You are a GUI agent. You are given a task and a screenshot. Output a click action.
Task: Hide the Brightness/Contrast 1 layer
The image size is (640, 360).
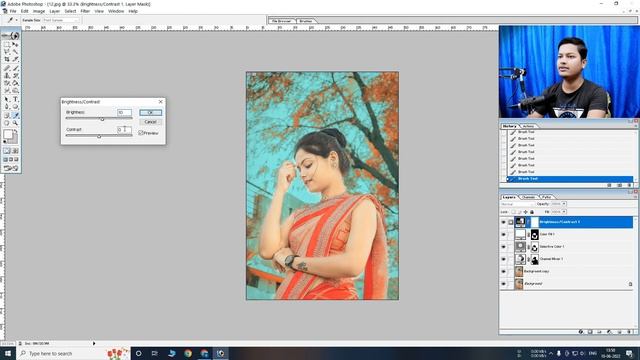(503, 222)
